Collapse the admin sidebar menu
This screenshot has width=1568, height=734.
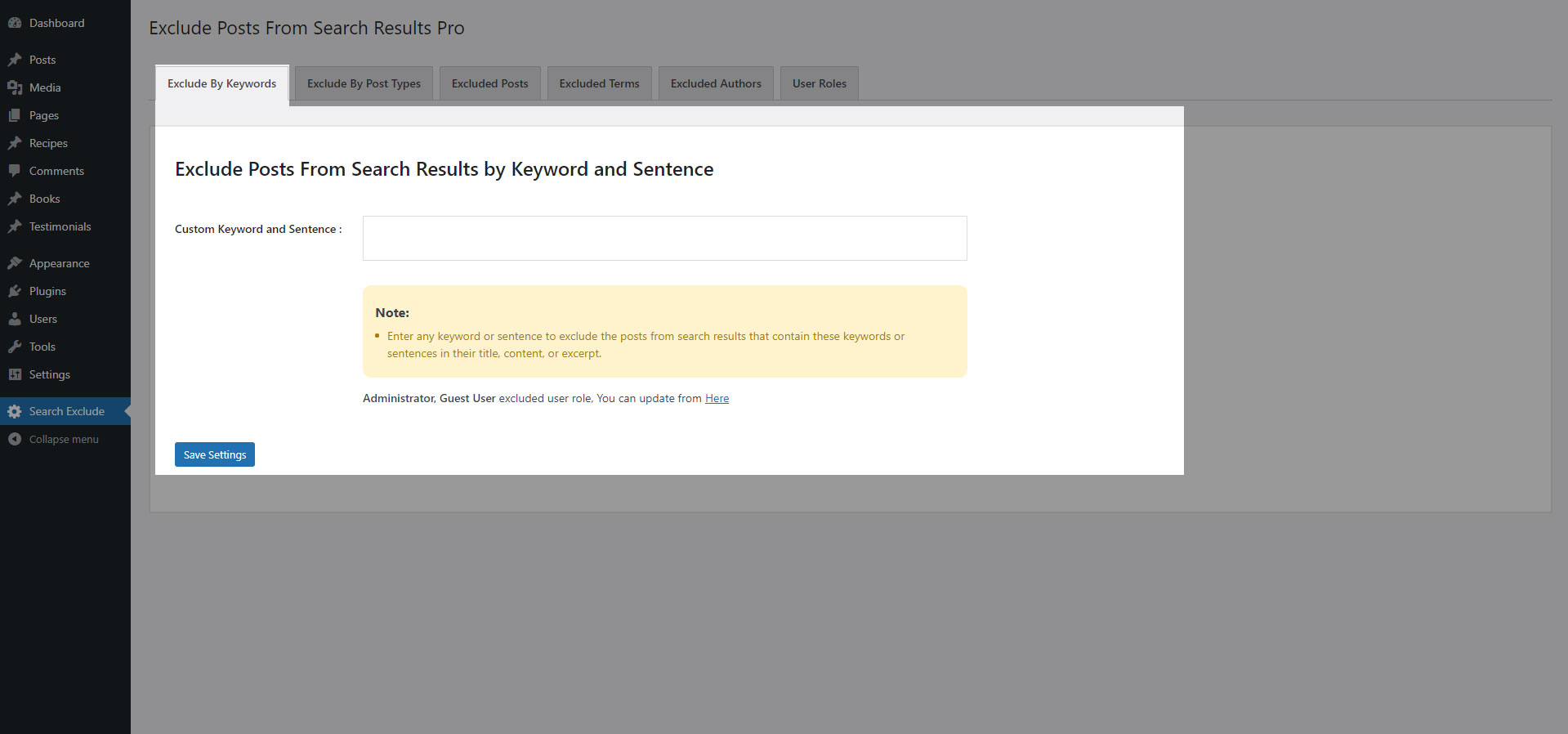tap(54, 439)
